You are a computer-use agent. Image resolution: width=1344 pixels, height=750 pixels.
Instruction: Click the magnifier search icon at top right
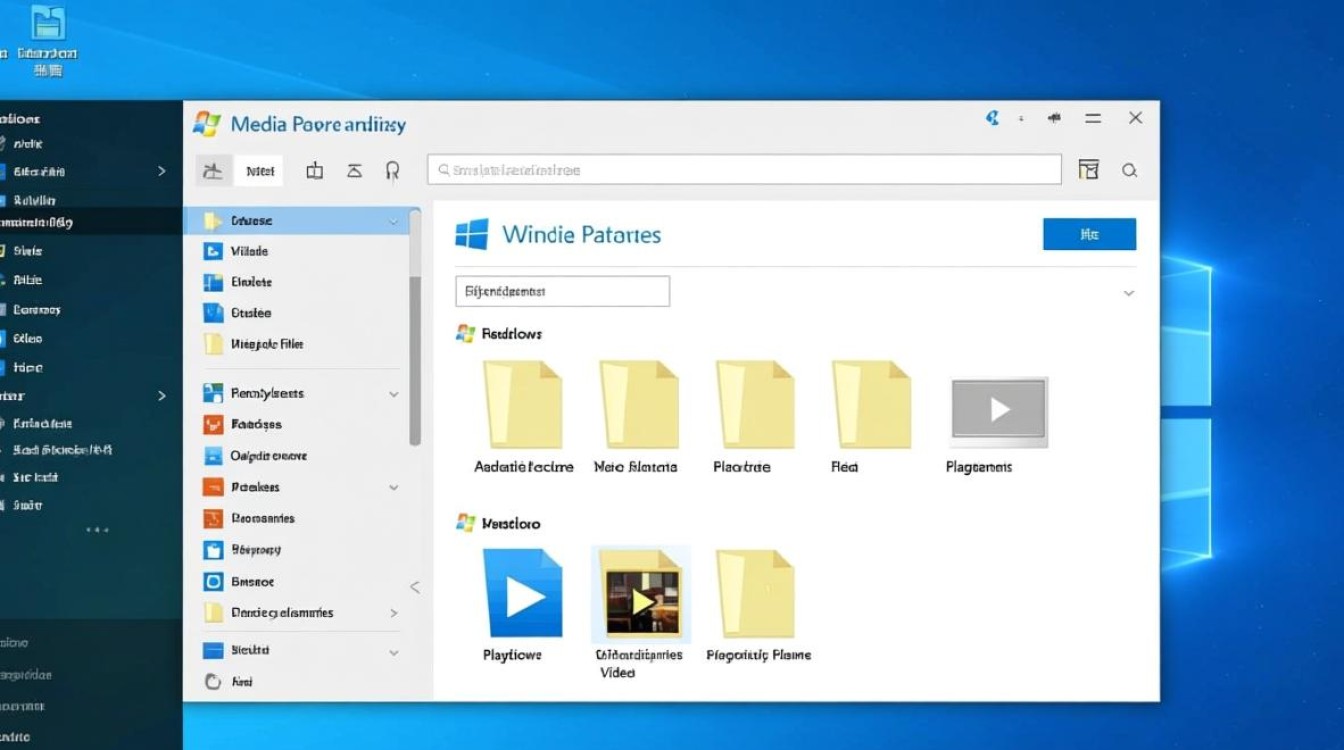1130,170
